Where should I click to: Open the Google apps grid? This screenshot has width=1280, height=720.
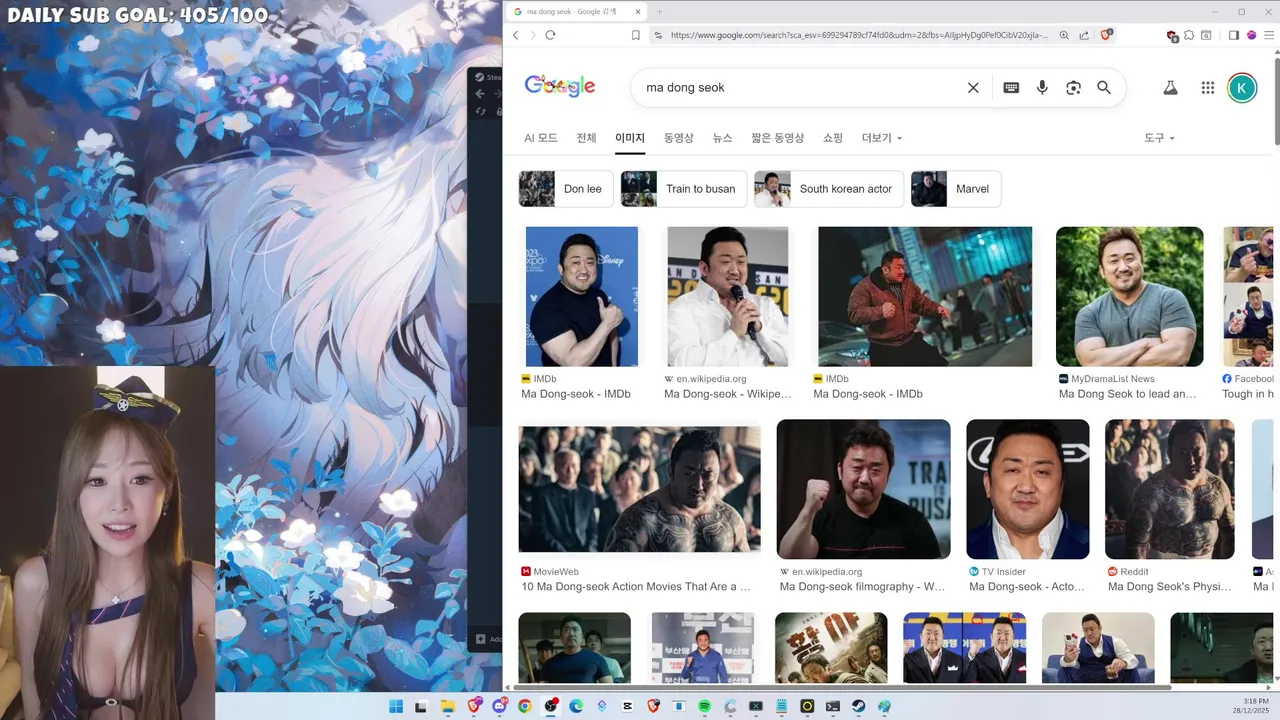click(x=1208, y=88)
